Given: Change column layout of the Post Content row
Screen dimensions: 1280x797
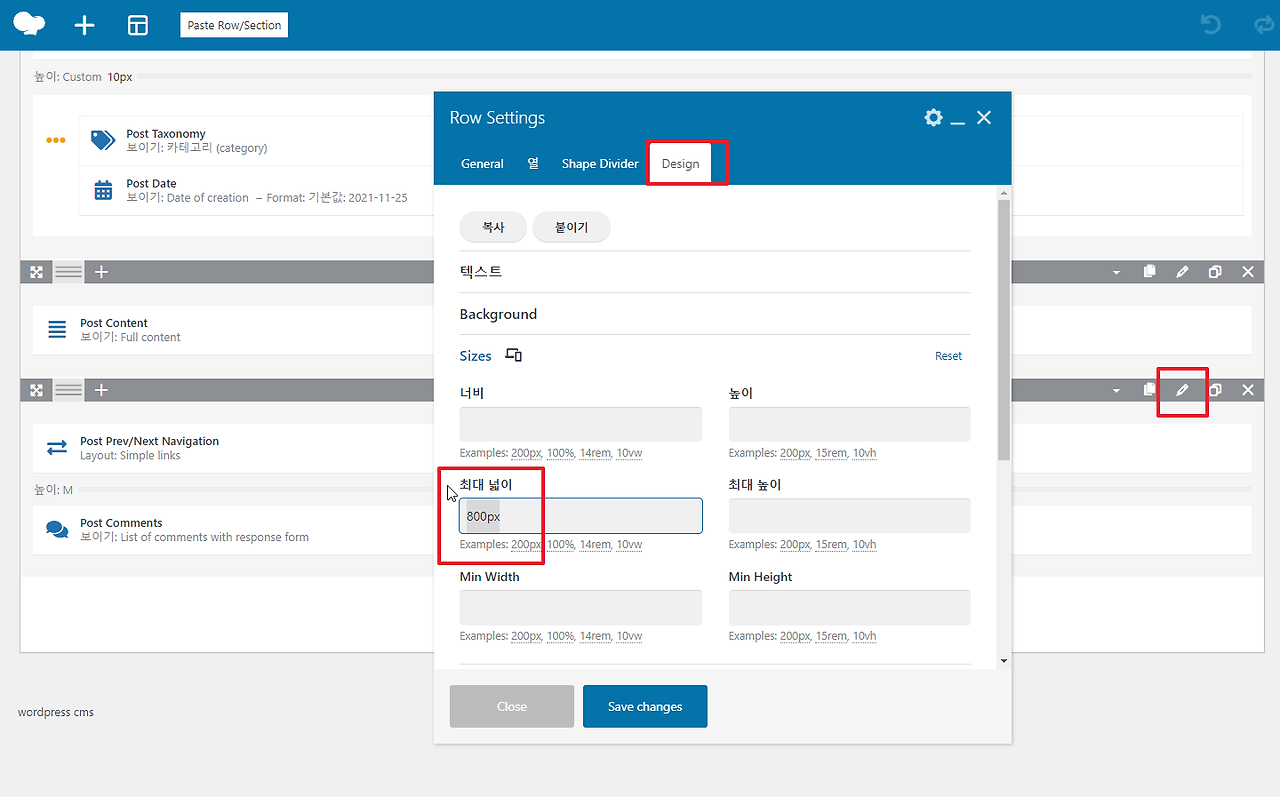Looking at the screenshot, I should pyautogui.click(x=68, y=272).
